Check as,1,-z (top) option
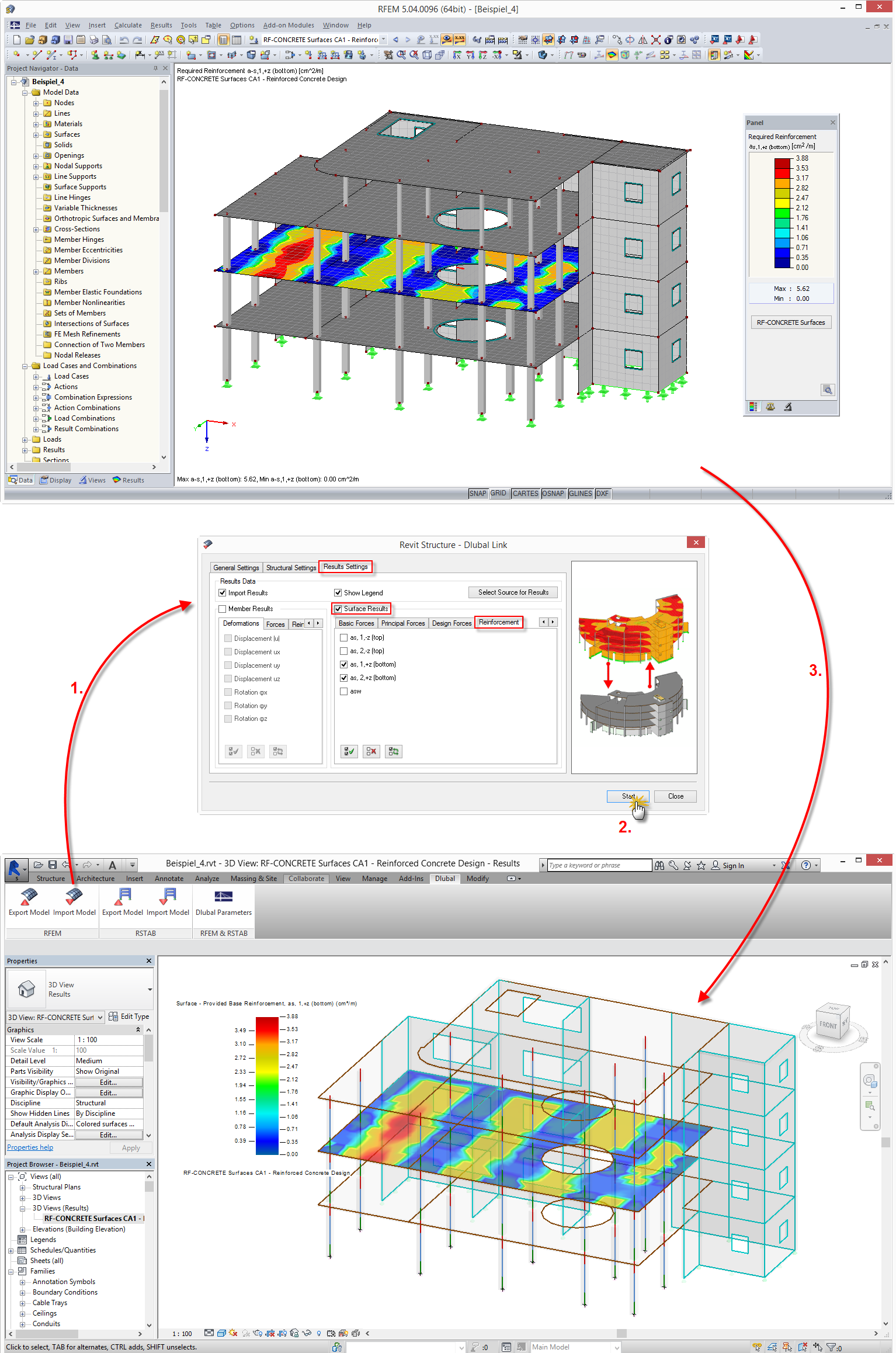 pyautogui.click(x=344, y=637)
